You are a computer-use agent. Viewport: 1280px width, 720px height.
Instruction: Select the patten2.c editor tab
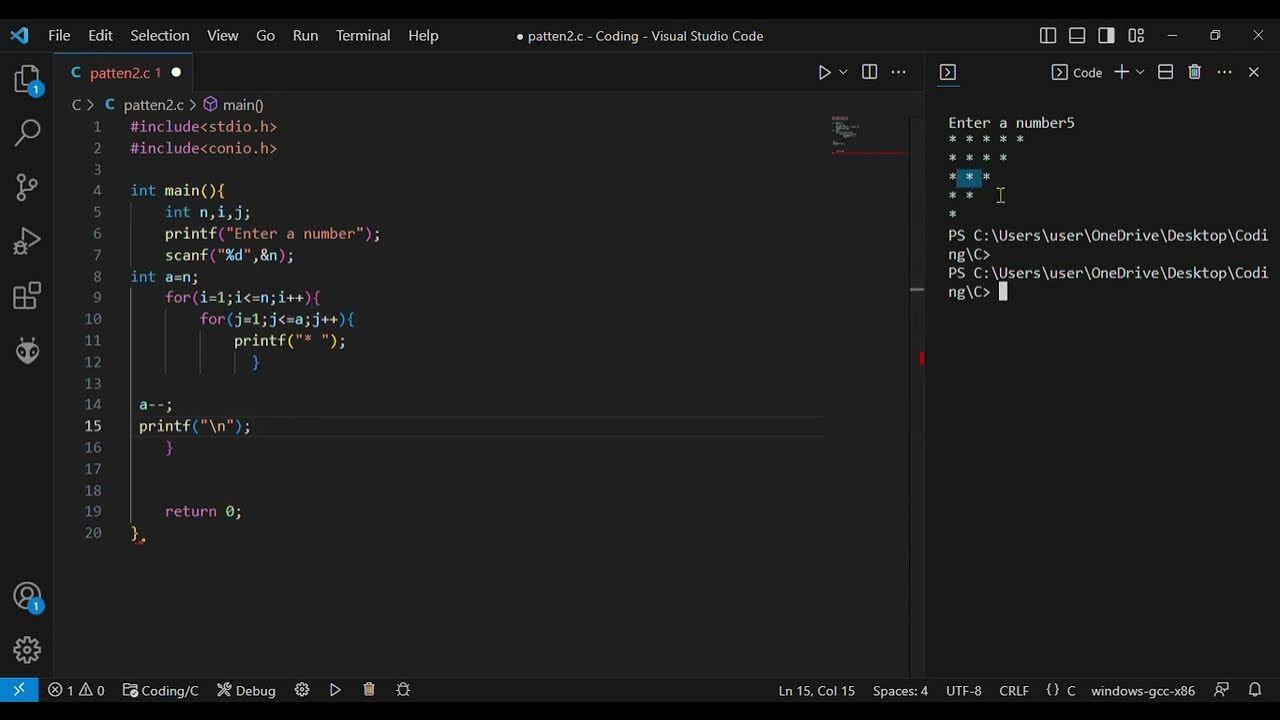(x=123, y=72)
